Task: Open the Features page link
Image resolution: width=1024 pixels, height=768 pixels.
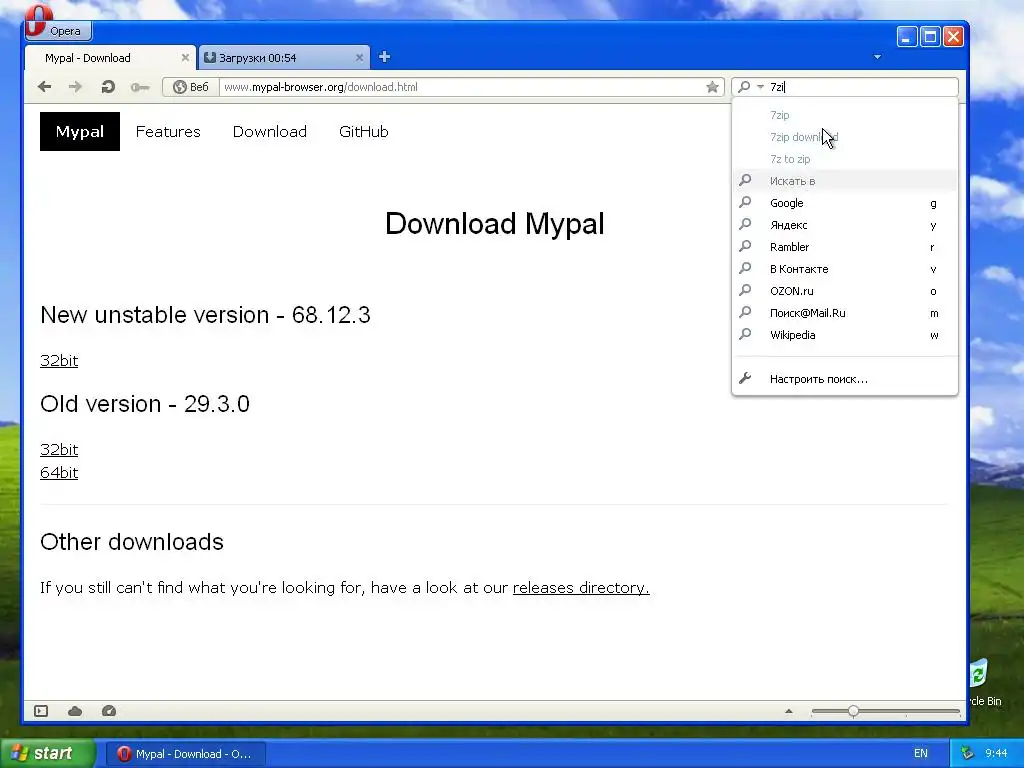Action: click(168, 131)
